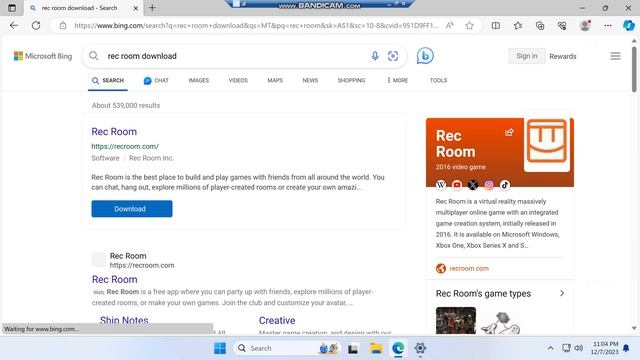The image size is (640, 360).
Task: Open a new tab with plus button
Action: click(x=152, y=8)
